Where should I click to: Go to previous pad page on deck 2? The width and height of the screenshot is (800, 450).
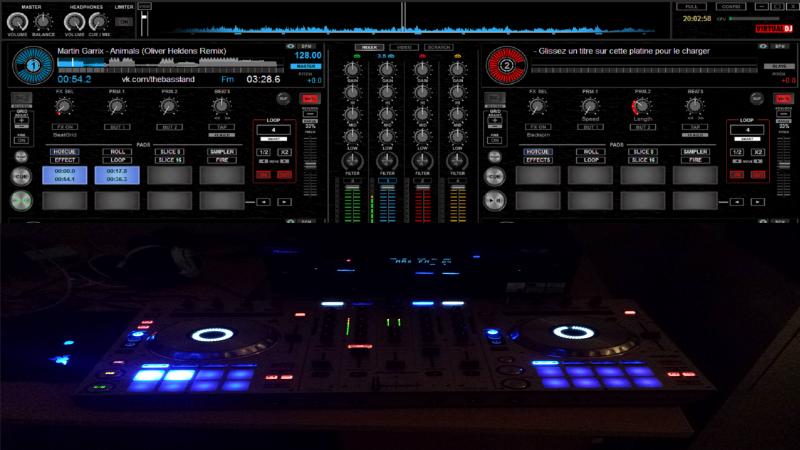[x=737, y=202]
